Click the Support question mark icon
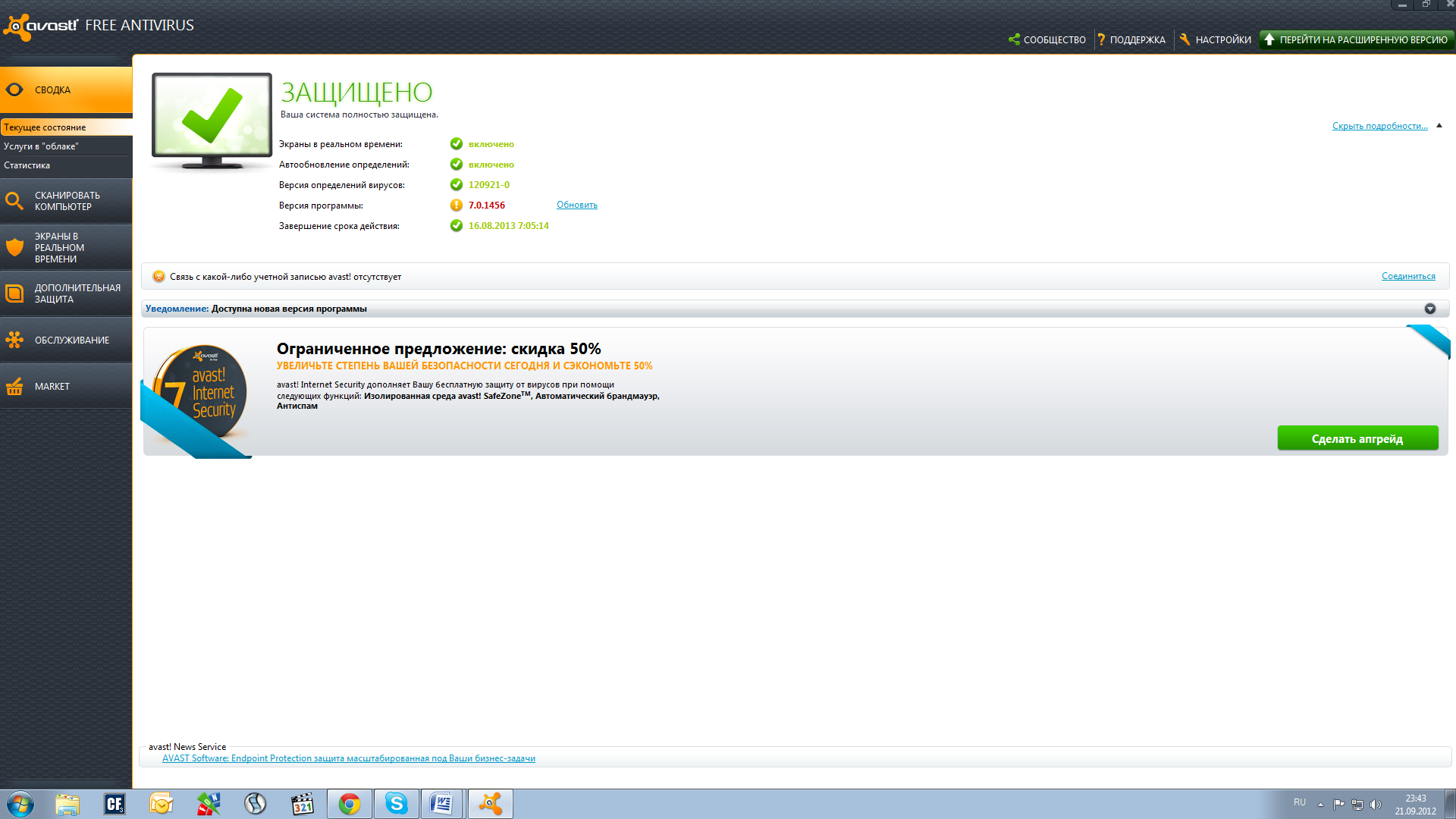Screen dimensions: 1456x819 pos(1101,39)
